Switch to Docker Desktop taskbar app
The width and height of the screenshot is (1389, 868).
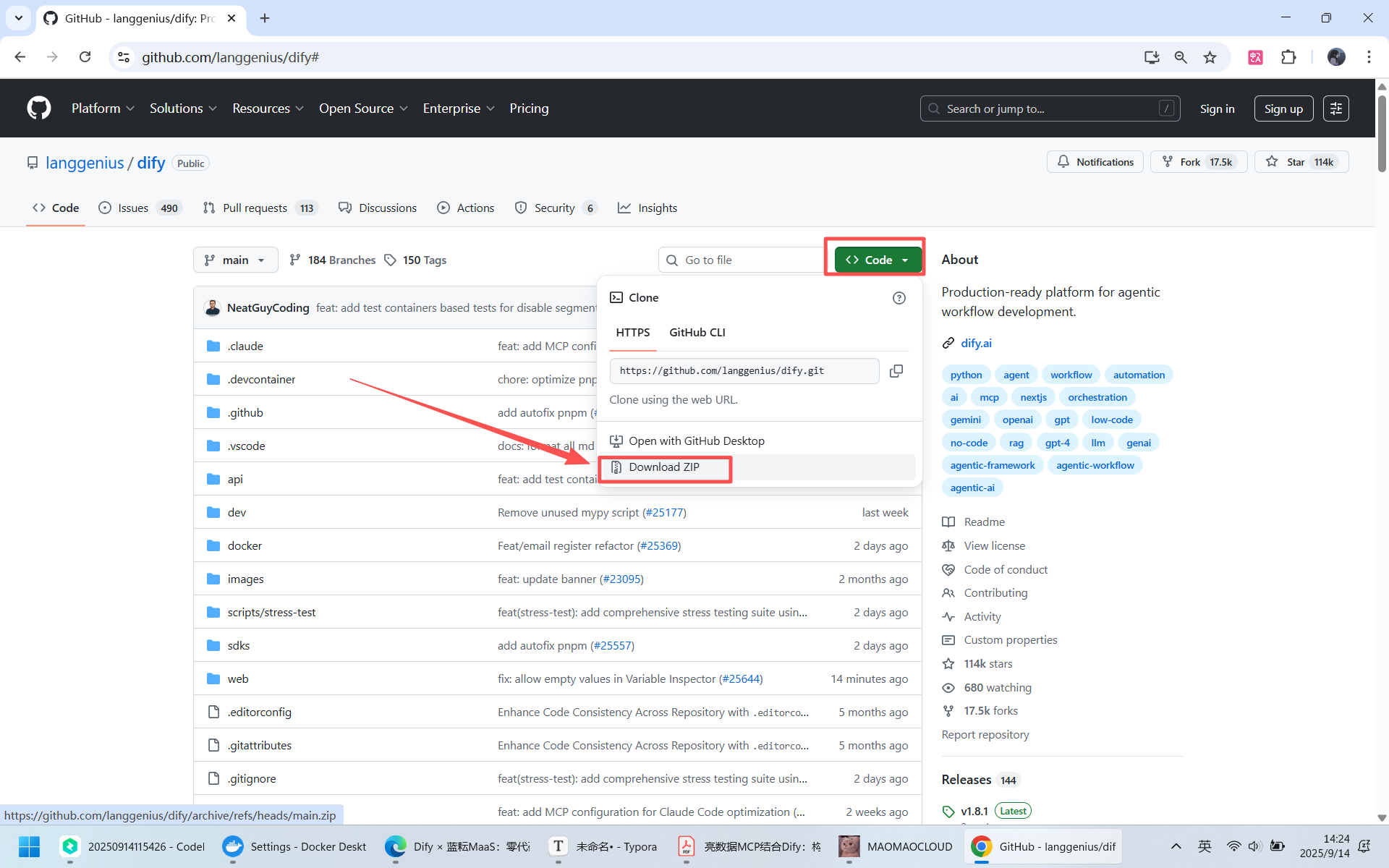pos(294,846)
